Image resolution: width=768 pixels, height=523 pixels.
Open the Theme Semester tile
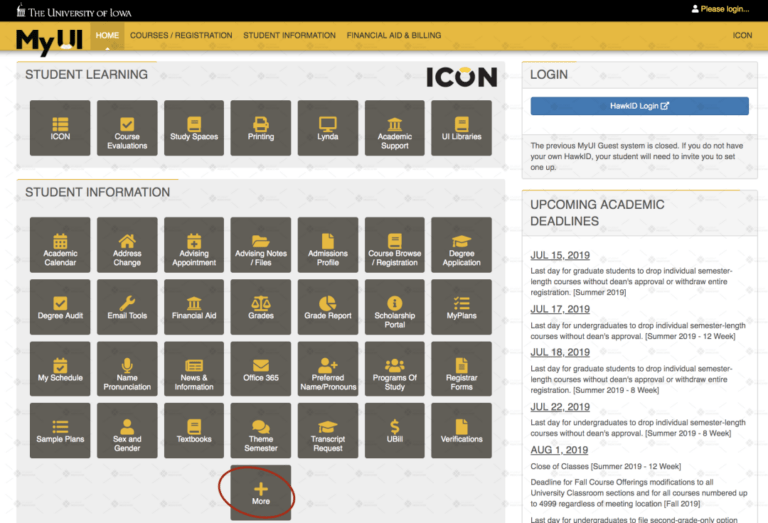tap(261, 430)
